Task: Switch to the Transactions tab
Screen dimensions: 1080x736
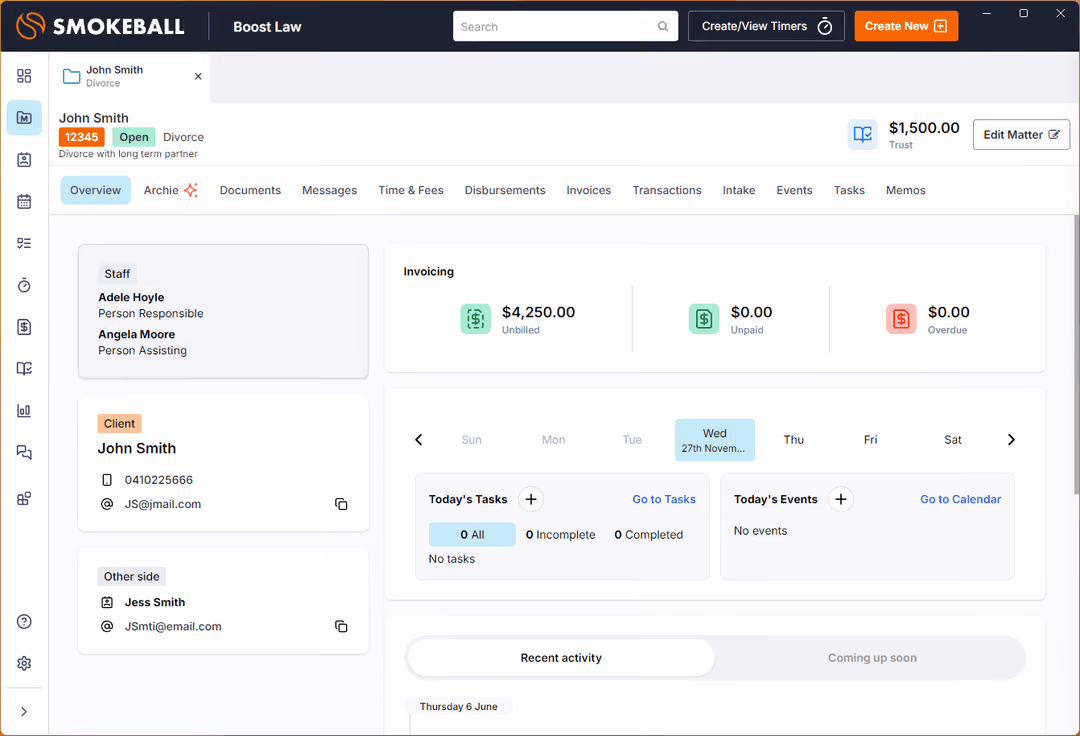Action: pyautogui.click(x=667, y=190)
